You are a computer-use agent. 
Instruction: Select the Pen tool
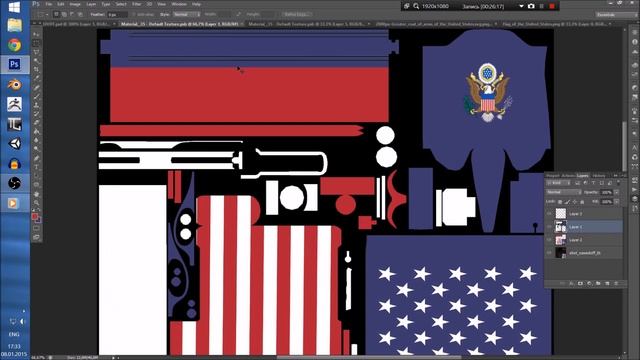36,158
